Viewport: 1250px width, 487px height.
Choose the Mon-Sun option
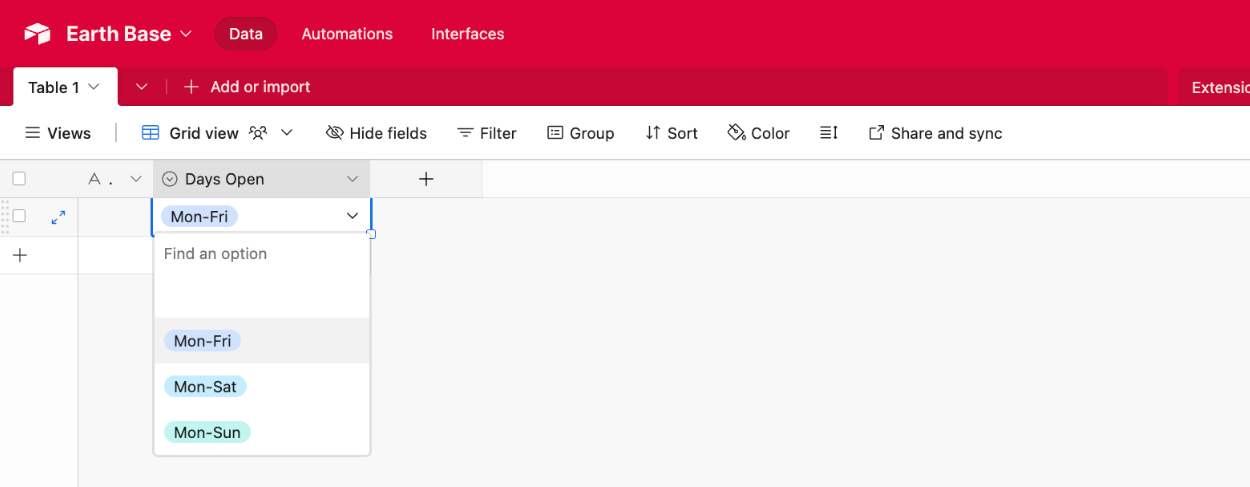coord(262,432)
